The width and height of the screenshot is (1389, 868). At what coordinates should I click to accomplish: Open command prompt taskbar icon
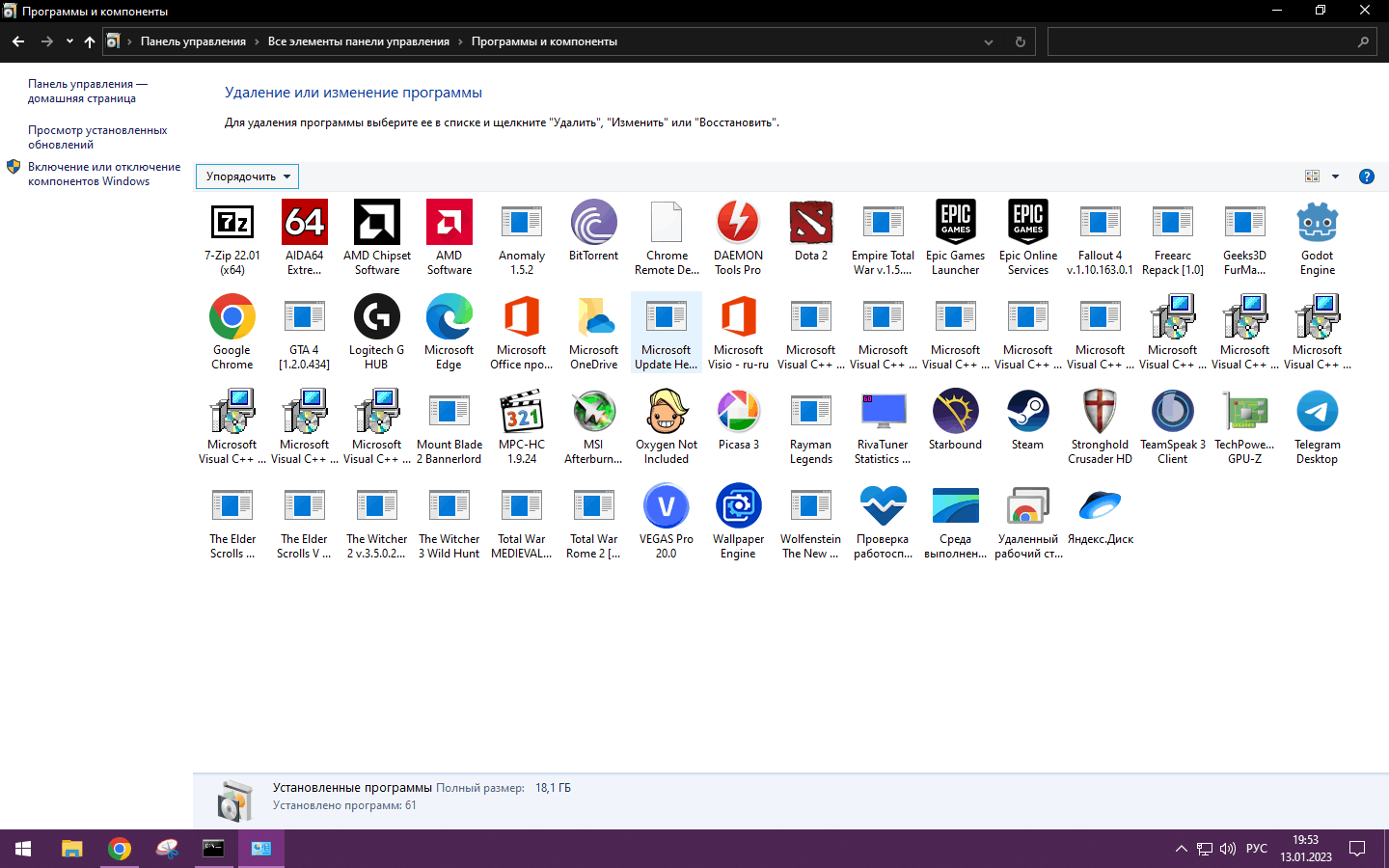[213, 849]
